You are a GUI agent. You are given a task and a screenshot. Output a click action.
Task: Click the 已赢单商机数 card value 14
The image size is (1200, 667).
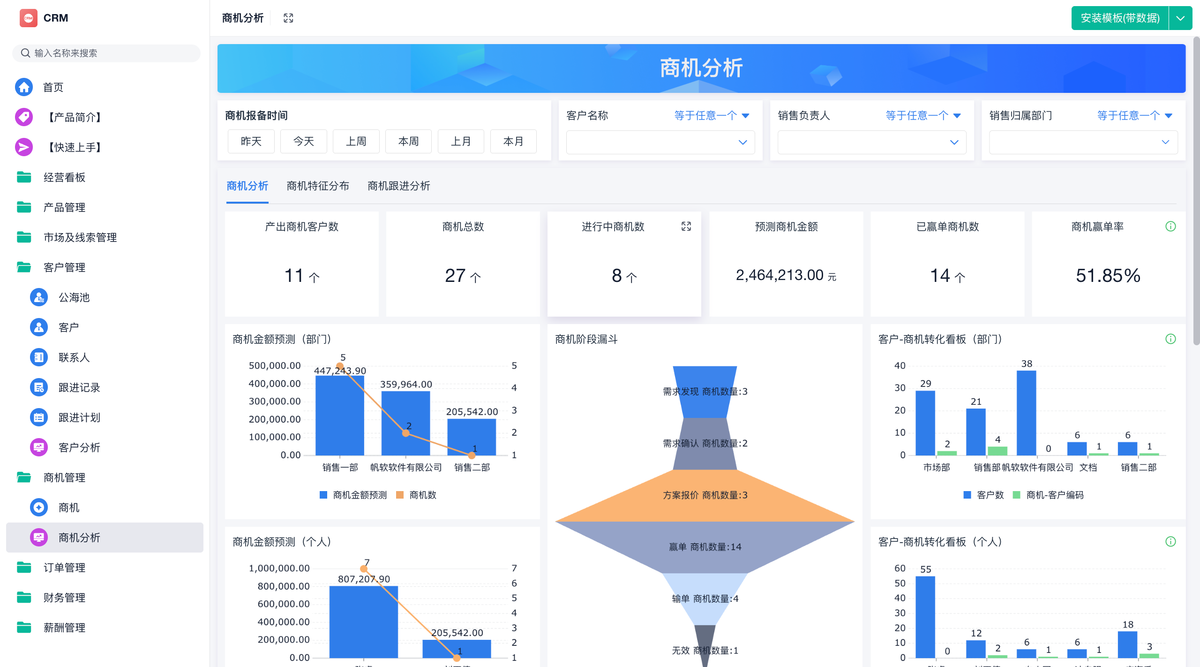point(940,276)
